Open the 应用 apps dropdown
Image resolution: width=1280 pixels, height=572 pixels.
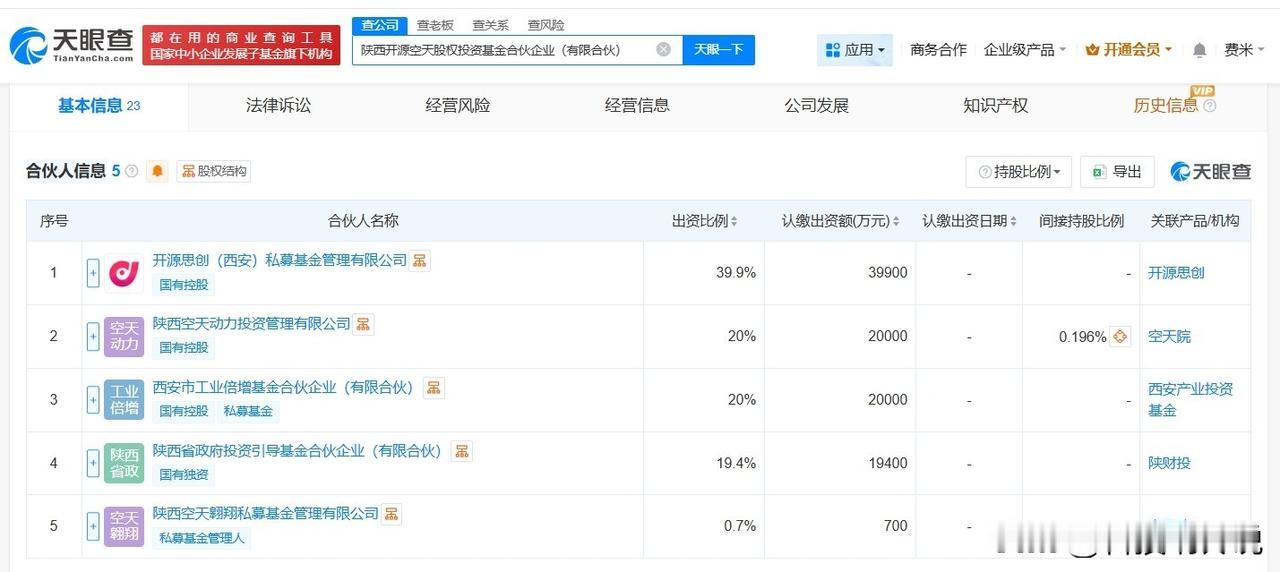click(x=855, y=49)
